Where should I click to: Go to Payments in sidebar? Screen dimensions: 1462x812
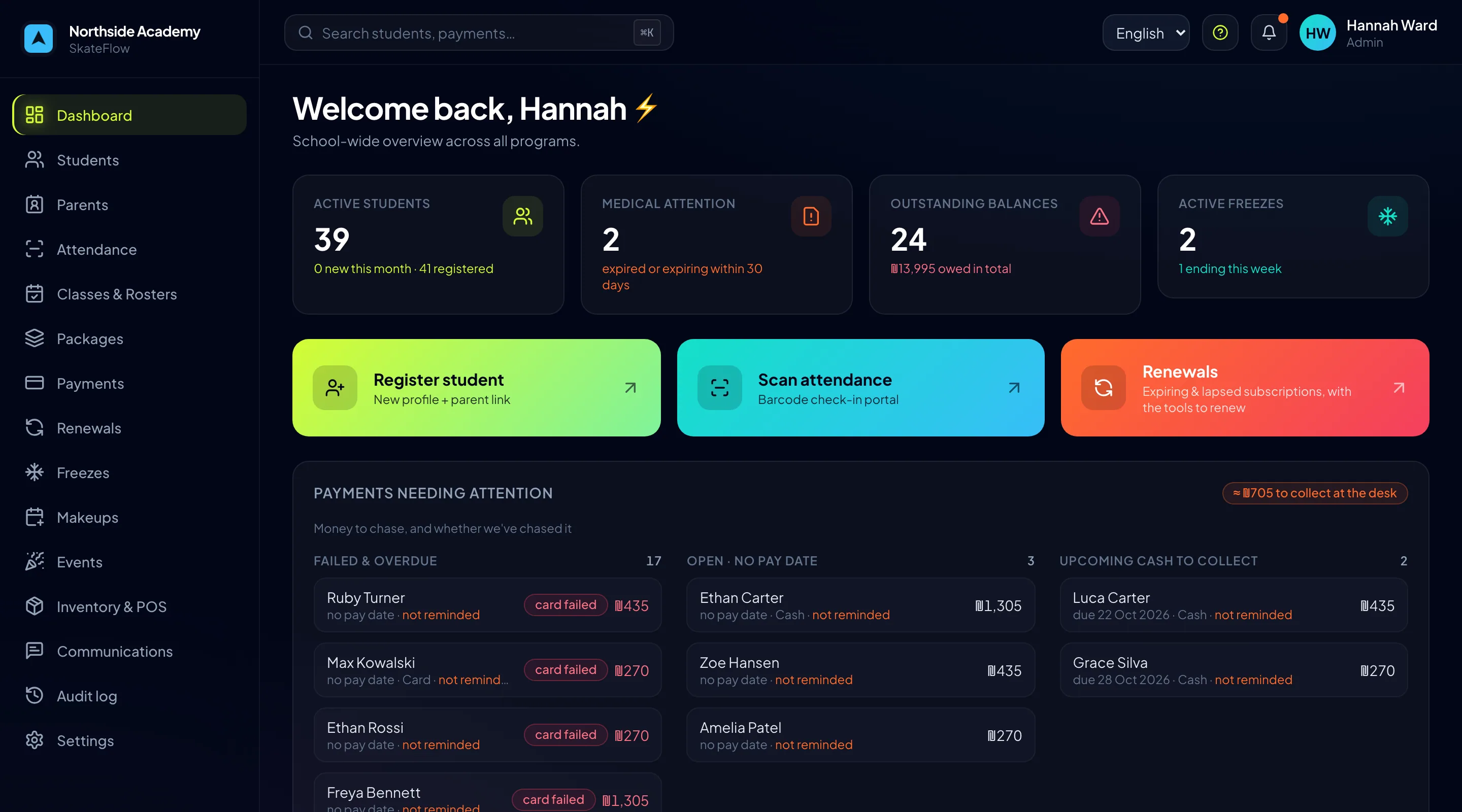129,383
